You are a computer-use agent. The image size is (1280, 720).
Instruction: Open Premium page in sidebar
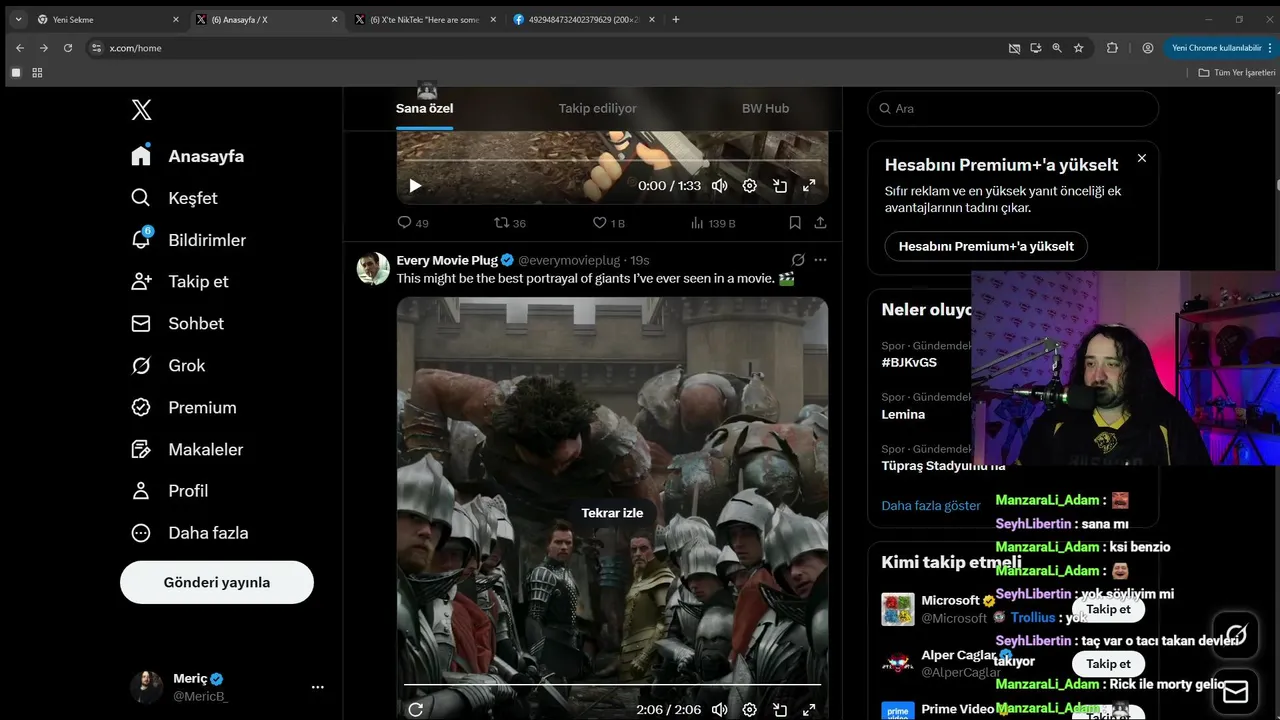point(183,407)
